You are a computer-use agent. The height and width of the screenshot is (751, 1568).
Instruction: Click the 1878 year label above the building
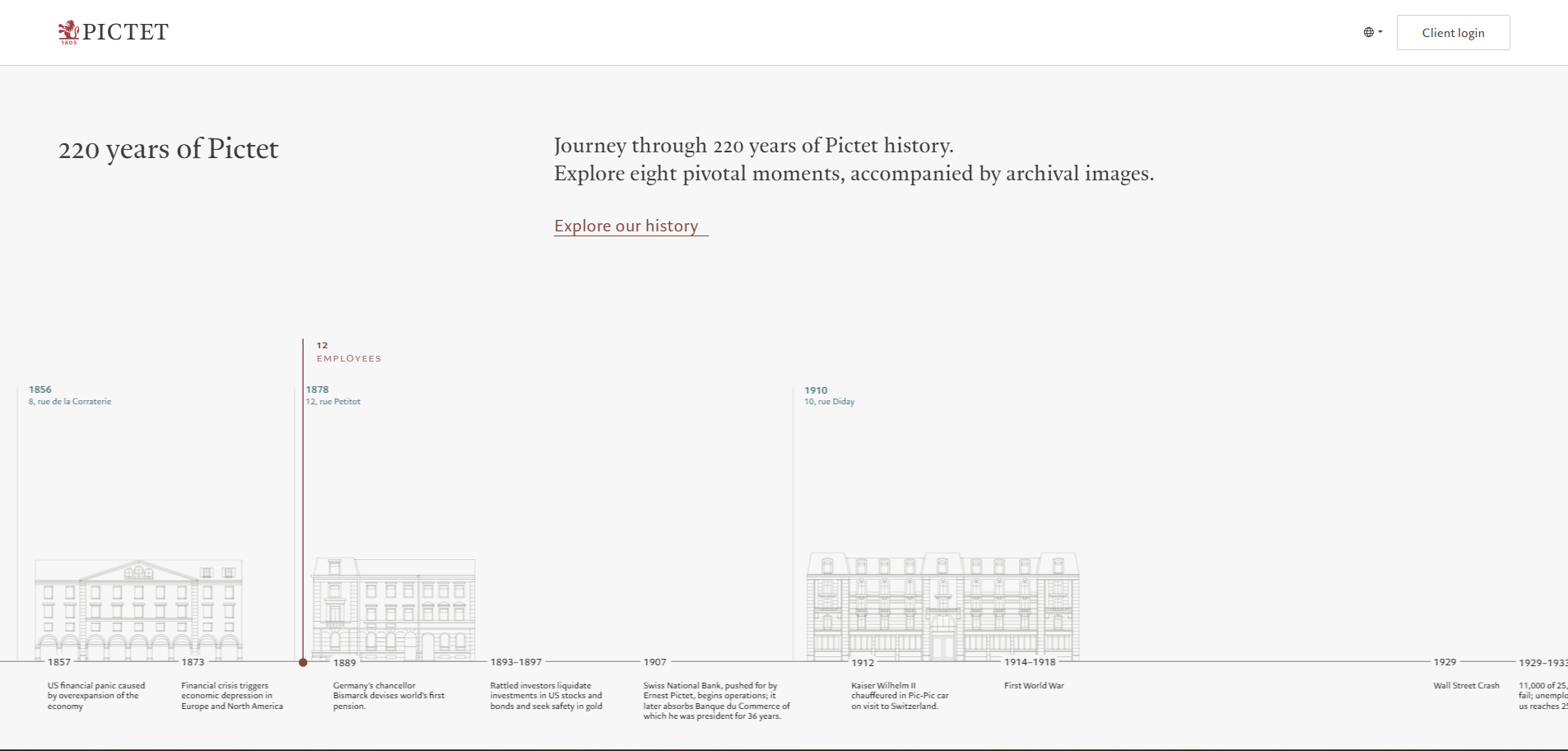coord(318,389)
